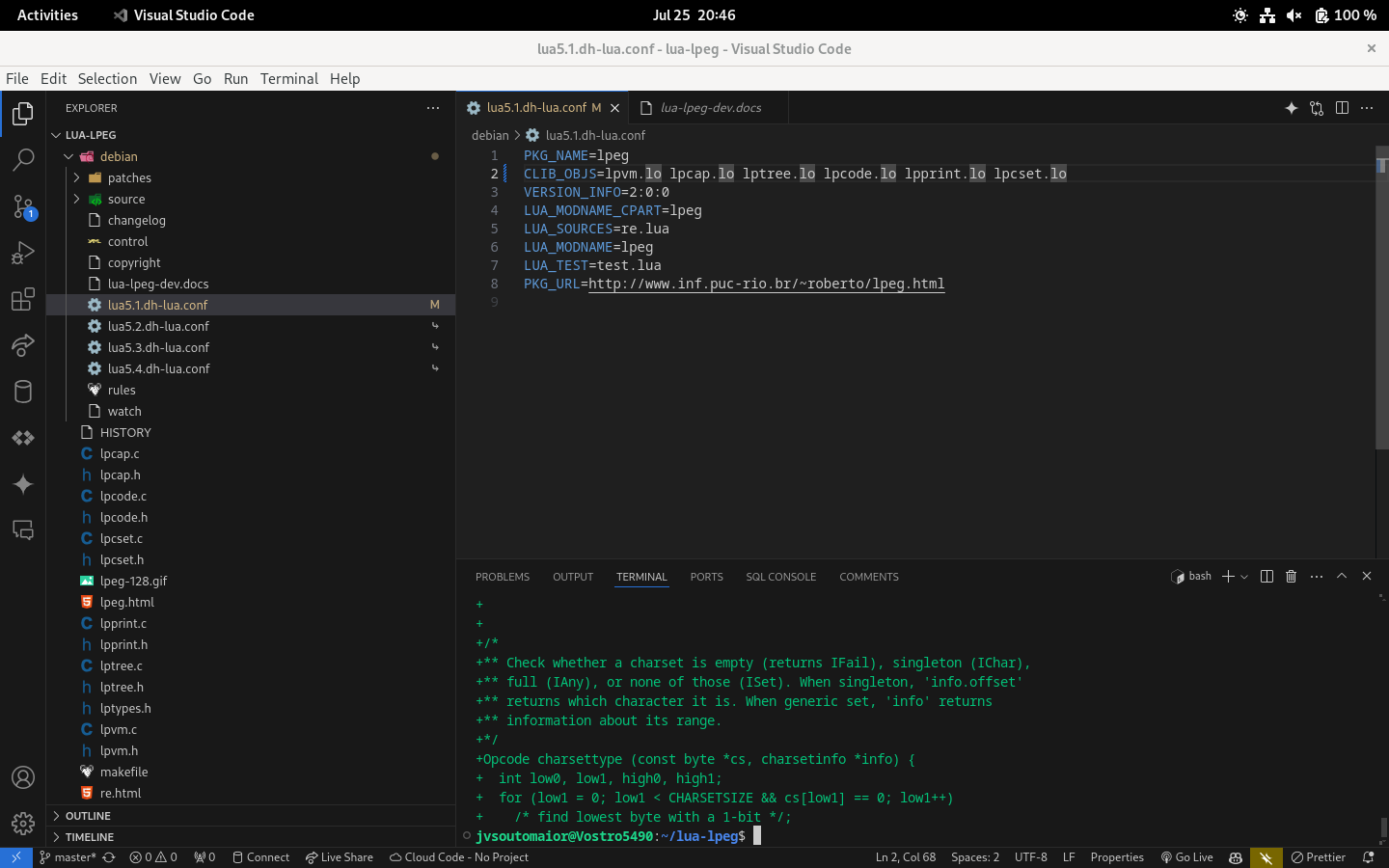Image resolution: width=1389 pixels, height=868 pixels.
Task: Switch to the SQL CONSOLE panel tab
Action: [780, 577]
